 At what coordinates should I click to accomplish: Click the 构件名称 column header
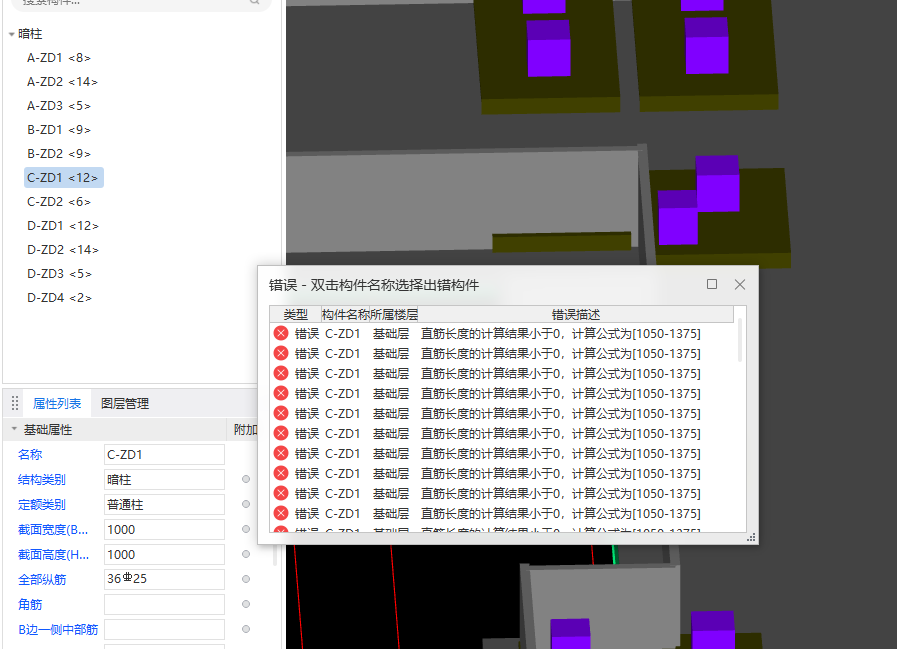(x=346, y=314)
